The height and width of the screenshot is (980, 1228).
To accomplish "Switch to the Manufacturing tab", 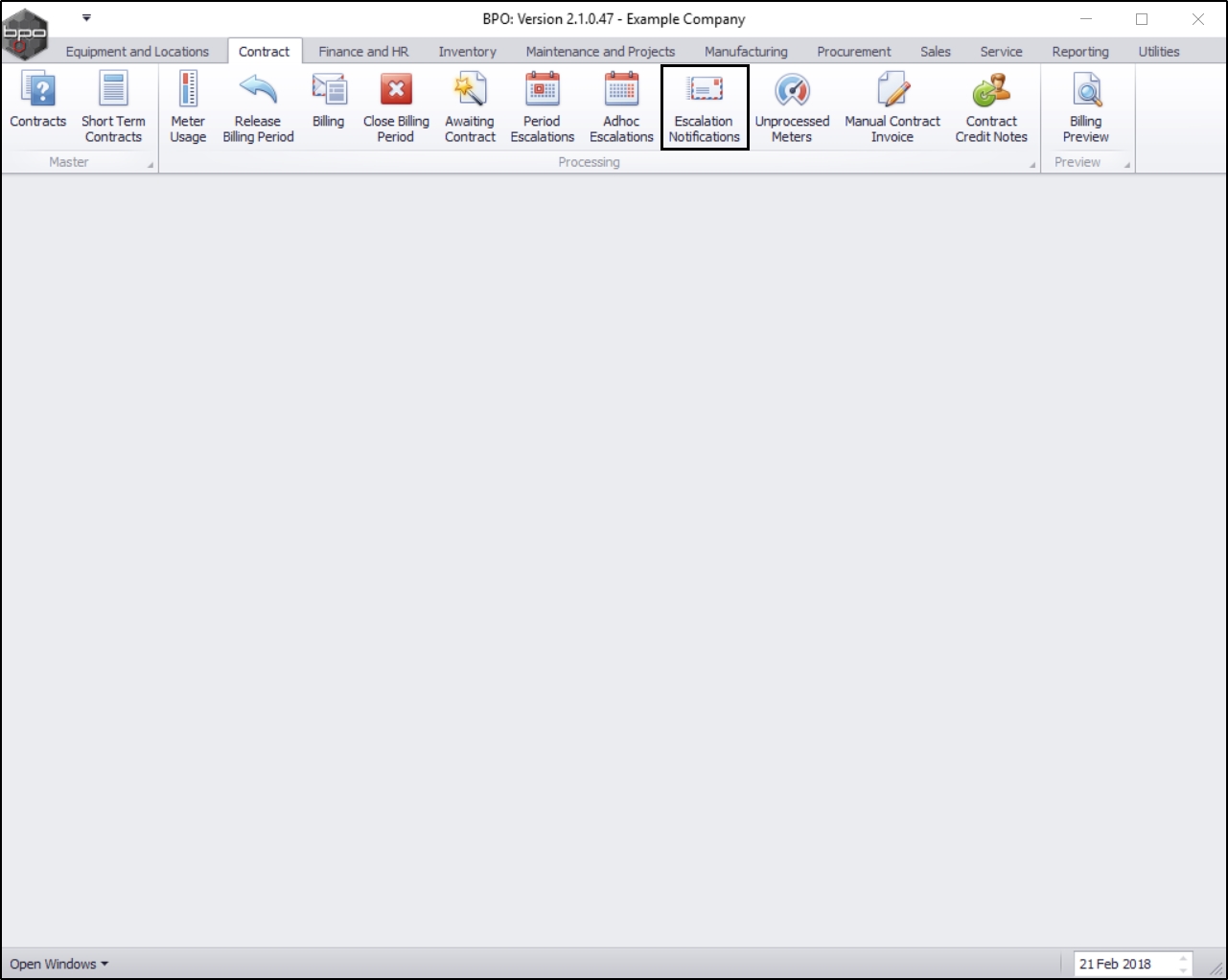I will pyautogui.click(x=746, y=52).
